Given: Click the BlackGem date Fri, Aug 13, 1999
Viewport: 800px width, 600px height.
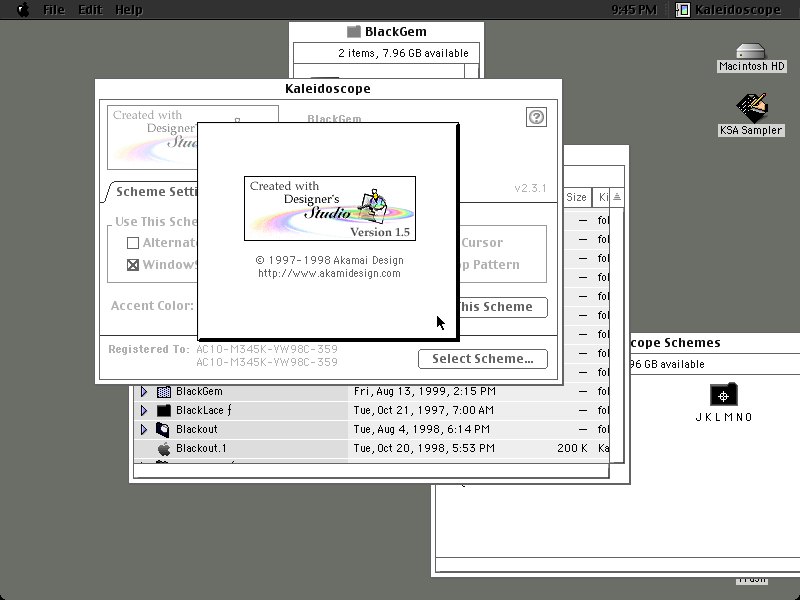Looking at the screenshot, I should click(424, 391).
